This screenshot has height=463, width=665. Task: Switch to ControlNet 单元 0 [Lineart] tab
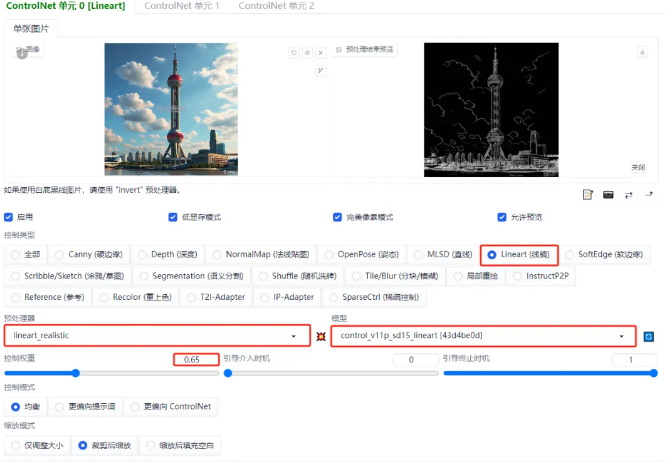point(65,6)
